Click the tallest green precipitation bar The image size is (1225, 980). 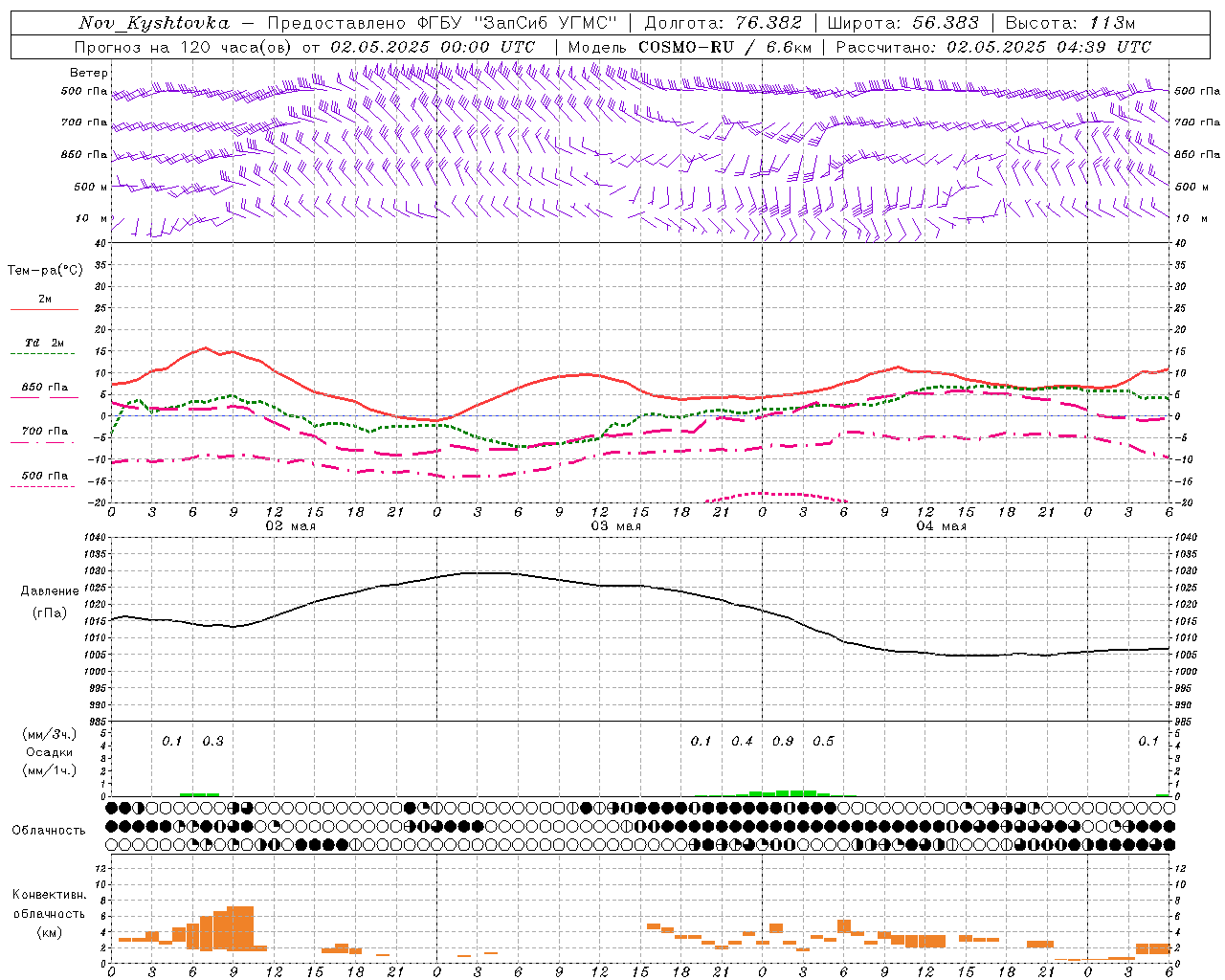[x=796, y=793]
